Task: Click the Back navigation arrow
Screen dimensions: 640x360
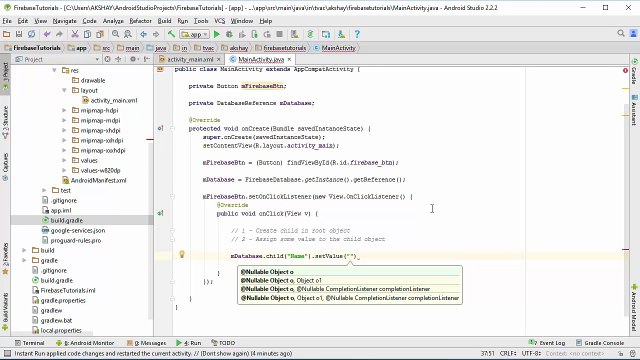Action: click(143, 34)
